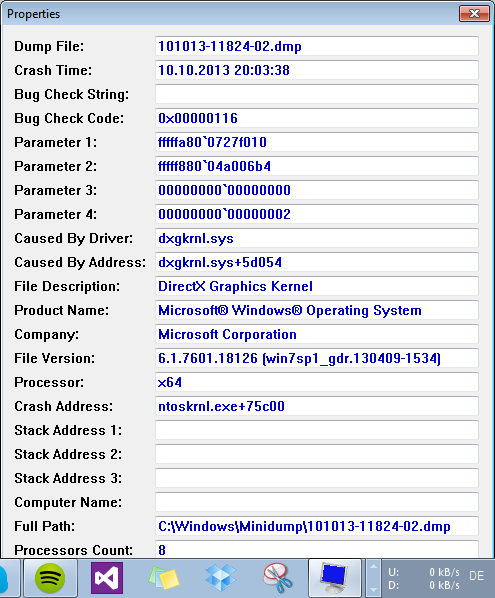The height and width of the screenshot is (598, 495).
Task: Click the empty Stack Address 2 field
Action: (317, 455)
